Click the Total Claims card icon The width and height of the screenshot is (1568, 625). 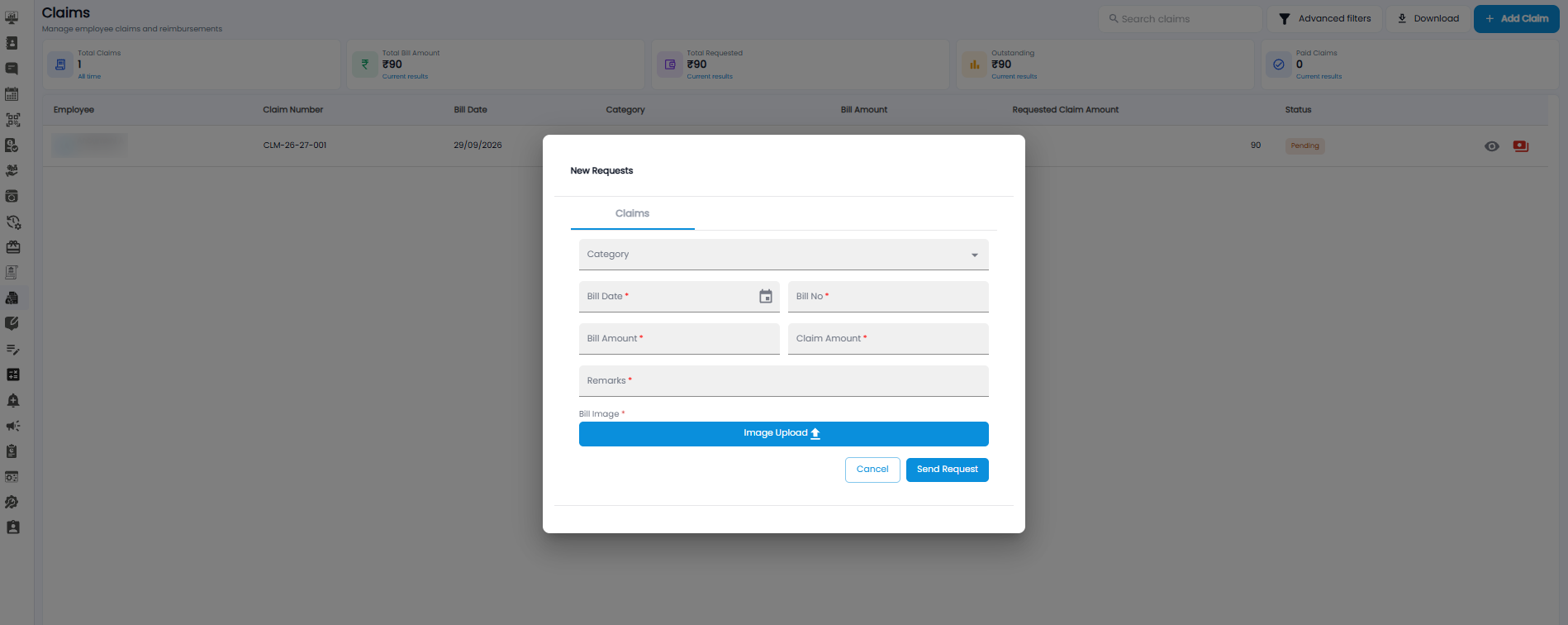point(60,64)
